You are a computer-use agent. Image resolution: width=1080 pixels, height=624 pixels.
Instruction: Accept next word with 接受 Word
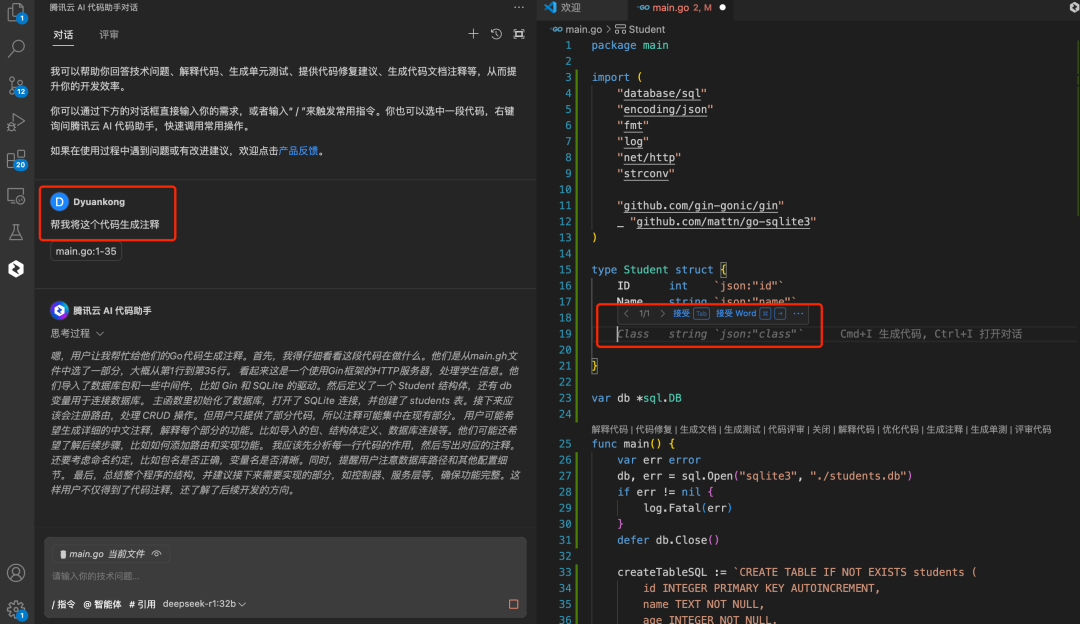(736, 313)
